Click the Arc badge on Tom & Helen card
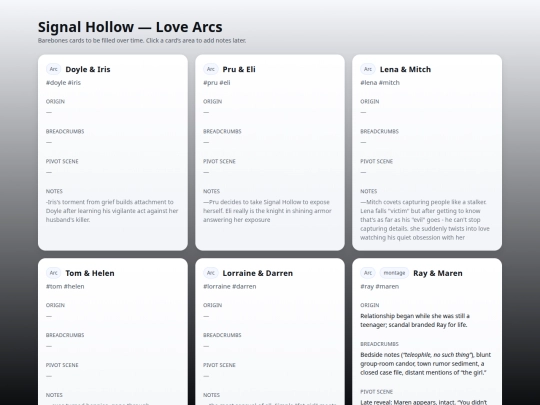Viewport: 540px width, 405px height. coord(53,273)
